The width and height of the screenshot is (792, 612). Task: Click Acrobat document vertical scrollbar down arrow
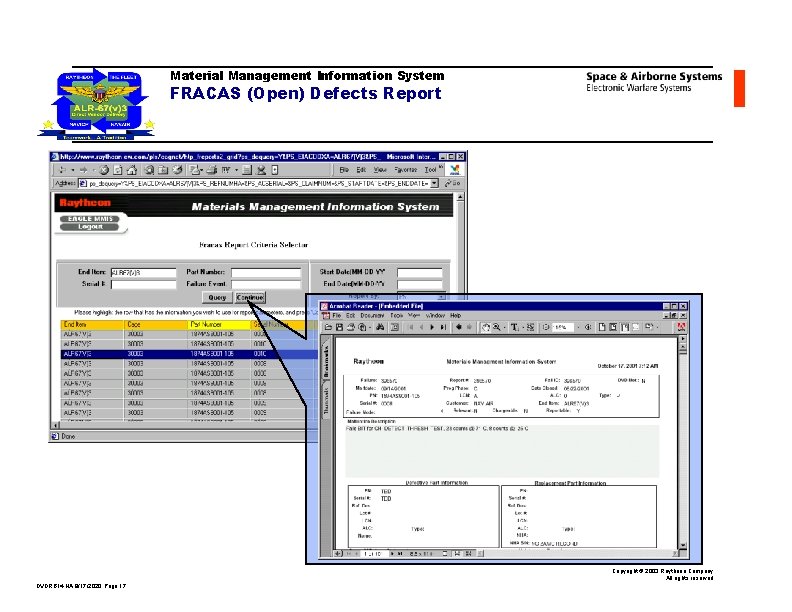coord(683,545)
